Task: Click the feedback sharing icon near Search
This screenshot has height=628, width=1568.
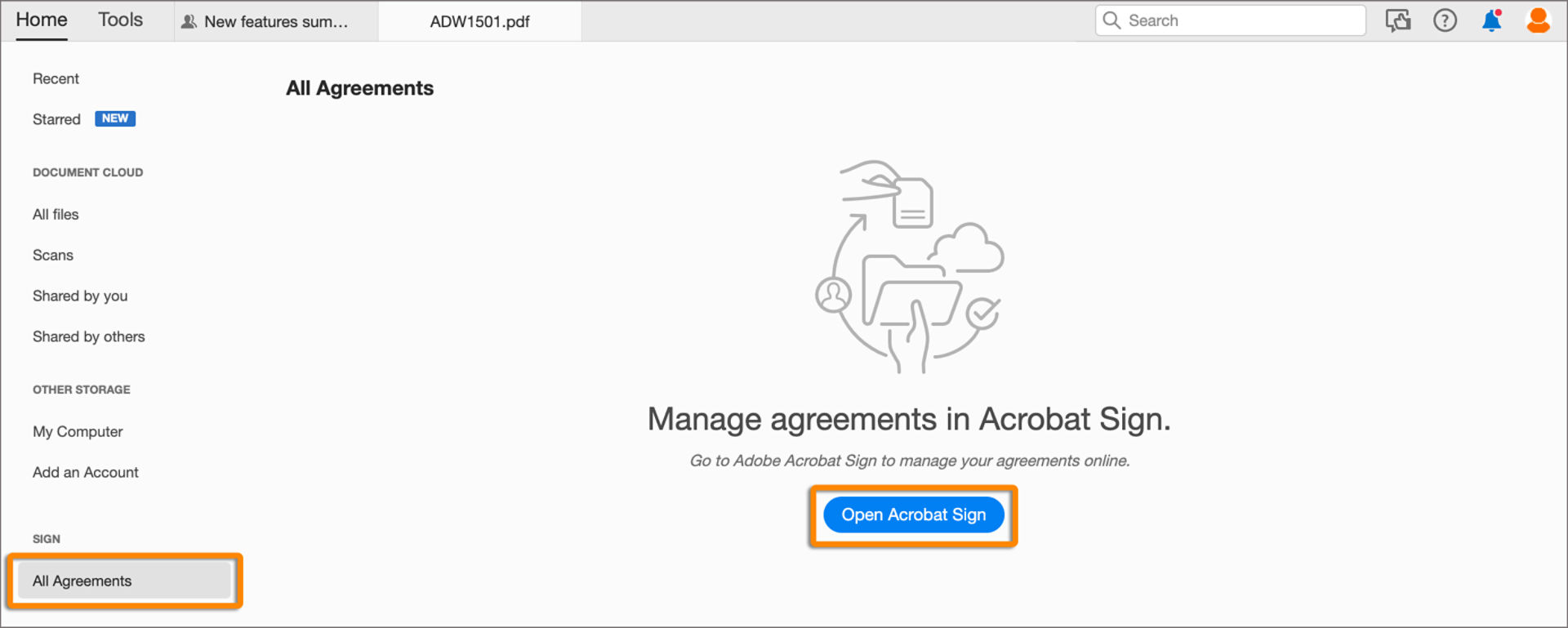Action: [x=1398, y=20]
